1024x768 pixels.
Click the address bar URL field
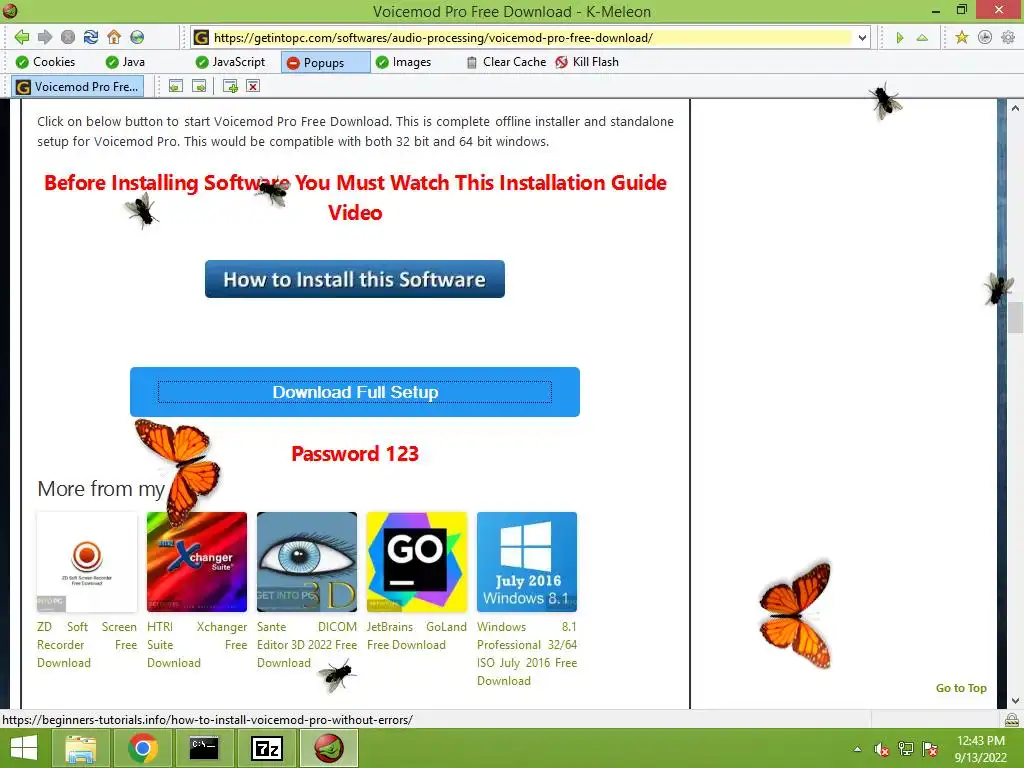coord(532,38)
